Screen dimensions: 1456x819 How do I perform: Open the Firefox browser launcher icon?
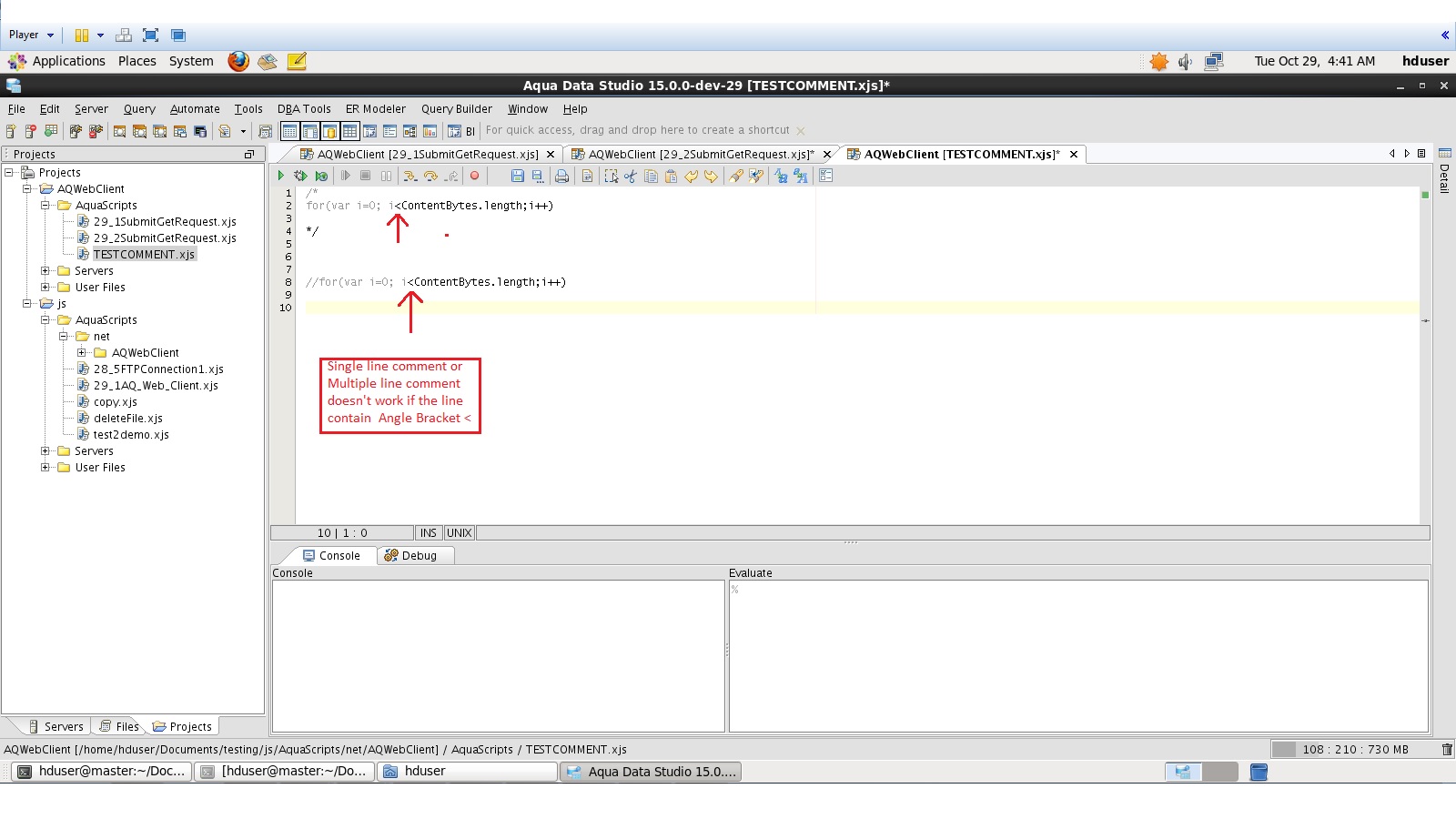pos(238,61)
